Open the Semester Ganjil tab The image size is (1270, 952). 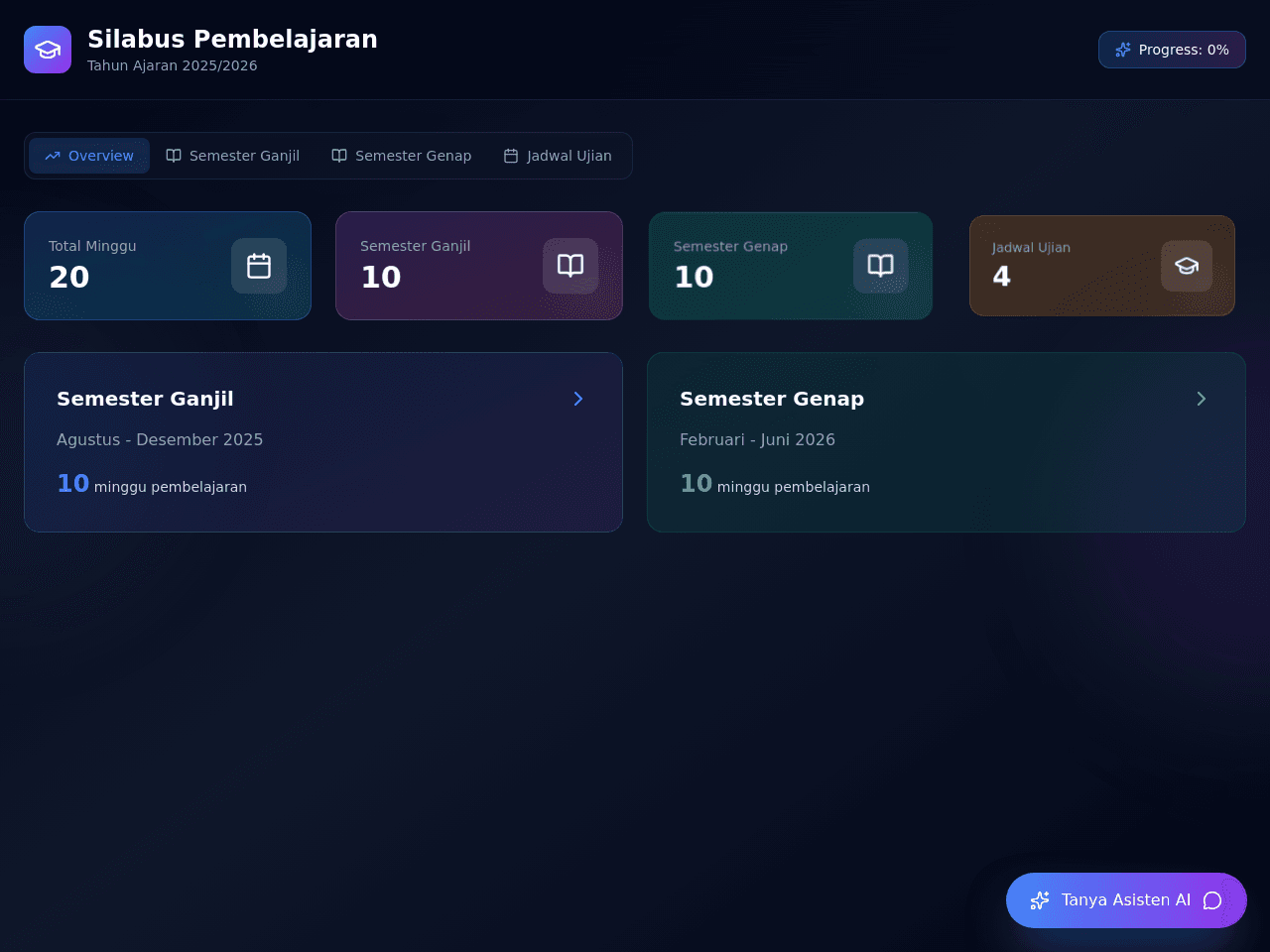232,156
